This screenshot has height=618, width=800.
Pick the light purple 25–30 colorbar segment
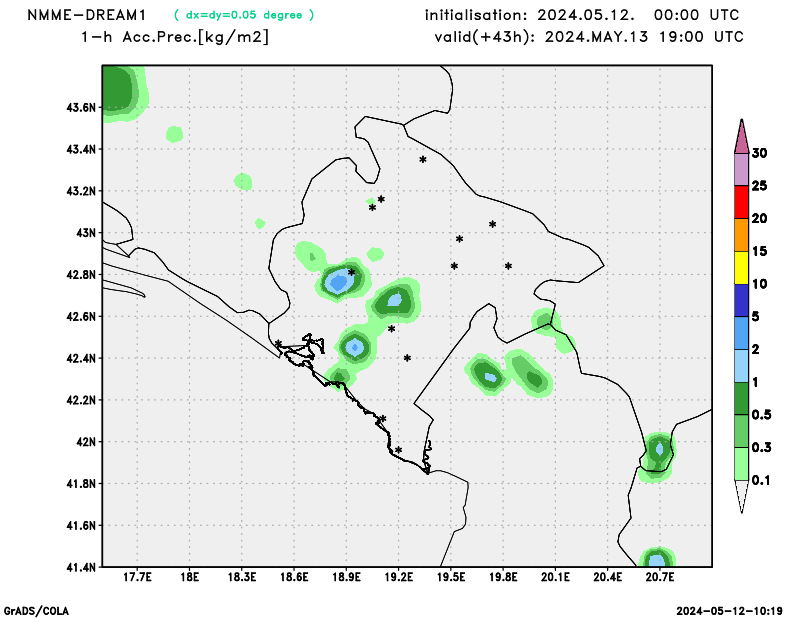coord(741,169)
